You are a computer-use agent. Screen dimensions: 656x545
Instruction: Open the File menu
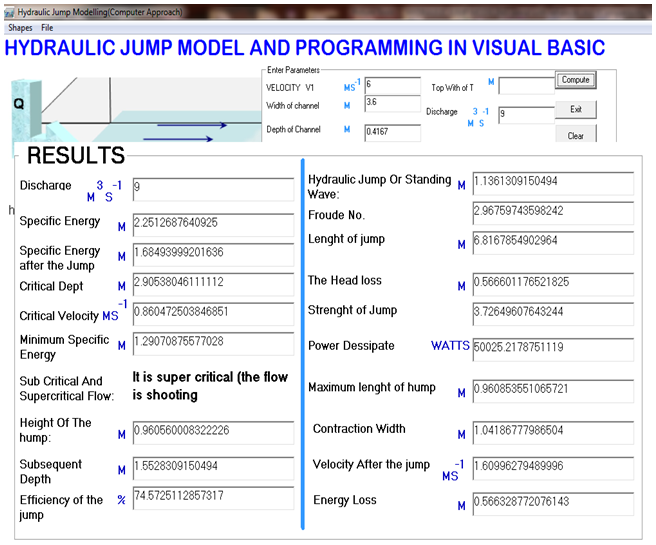coord(48,28)
